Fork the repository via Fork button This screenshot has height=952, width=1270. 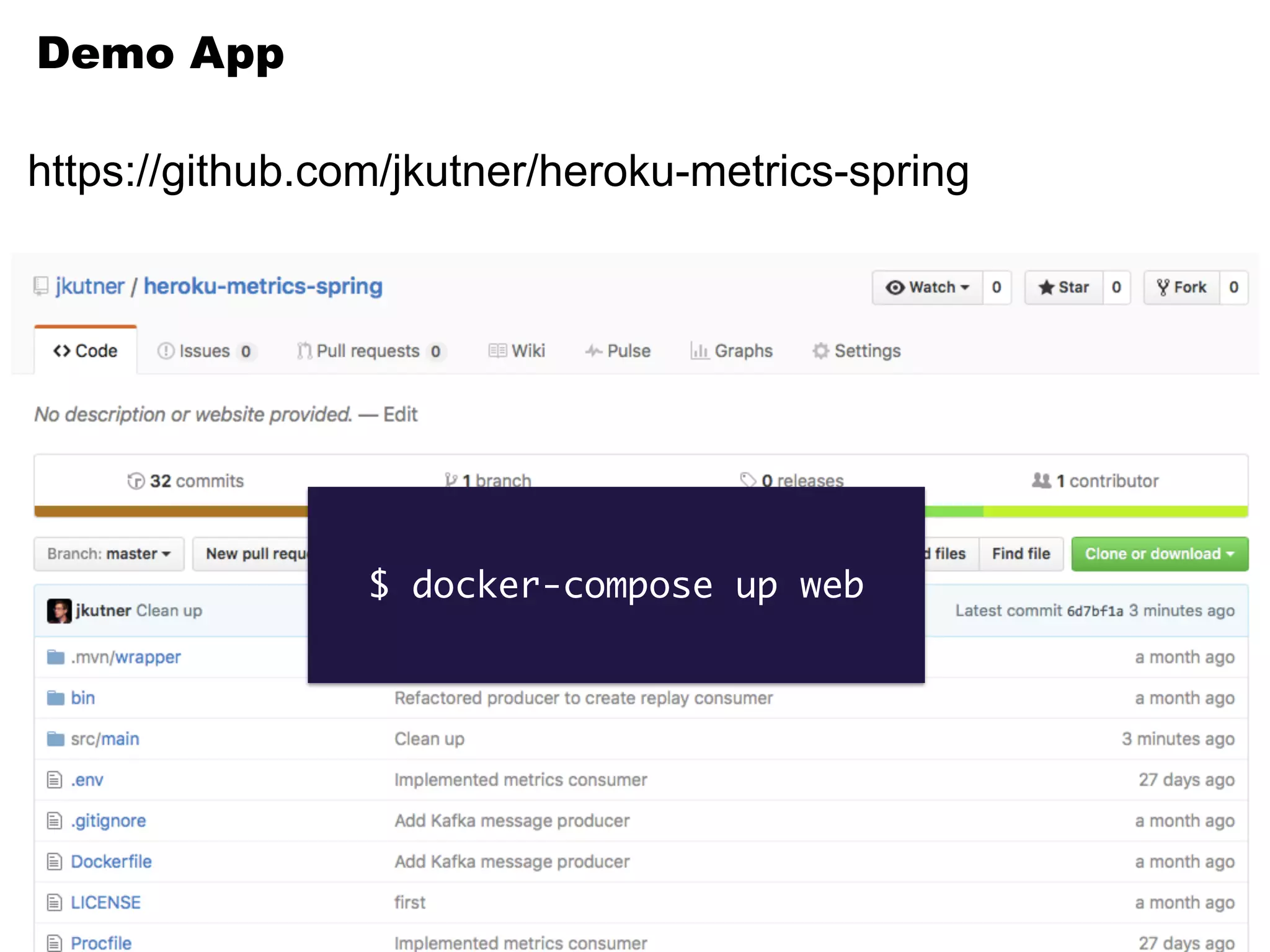[x=1182, y=288]
